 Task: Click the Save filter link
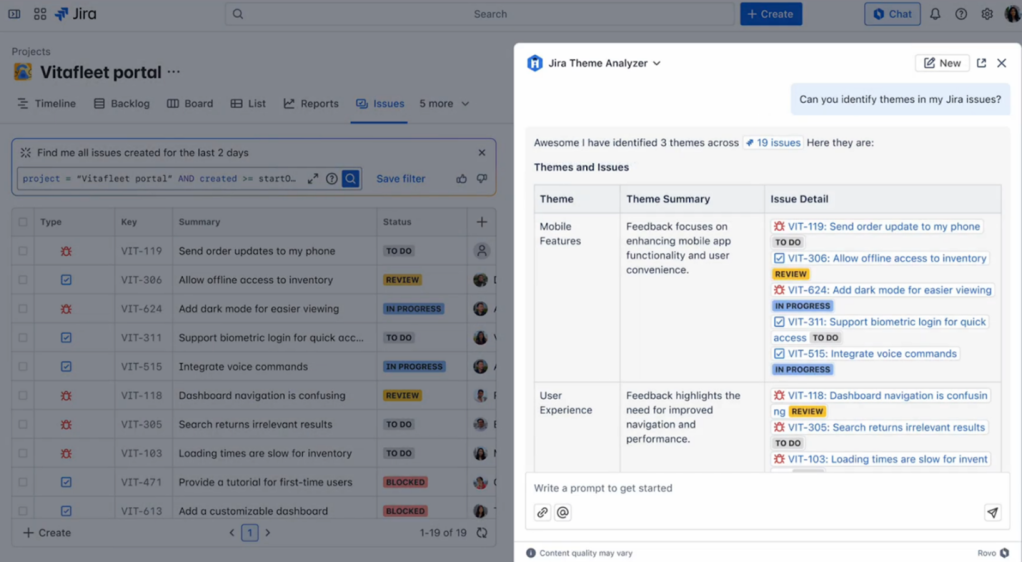pos(401,179)
